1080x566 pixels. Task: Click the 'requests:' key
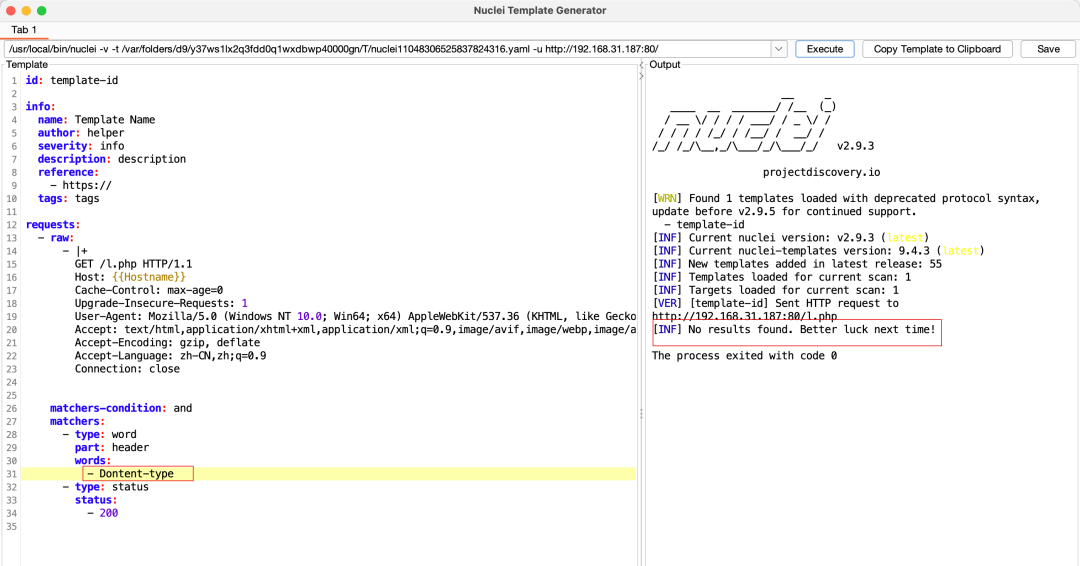53,224
